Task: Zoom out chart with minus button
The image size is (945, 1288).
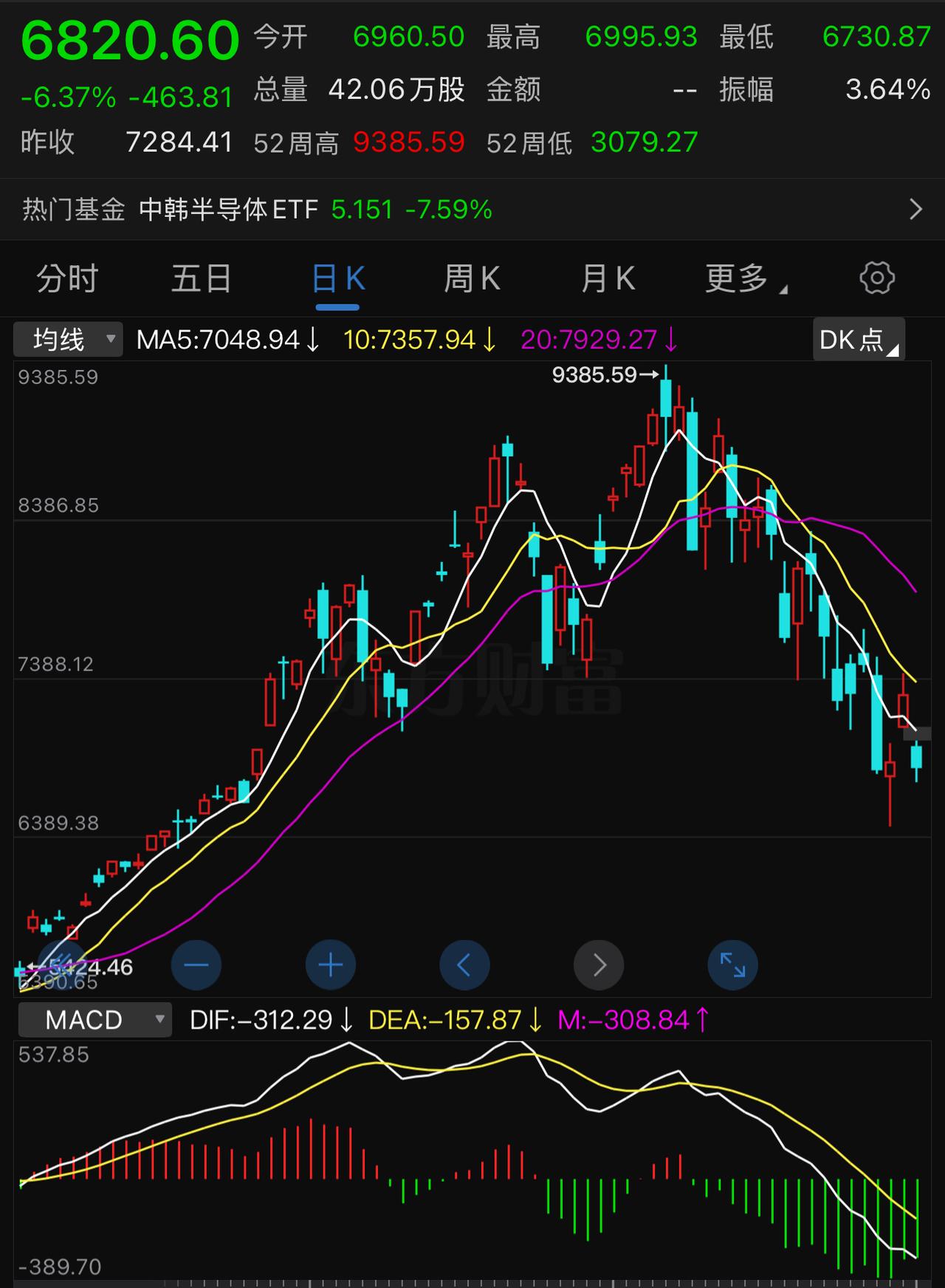Action: coord(196,965)
